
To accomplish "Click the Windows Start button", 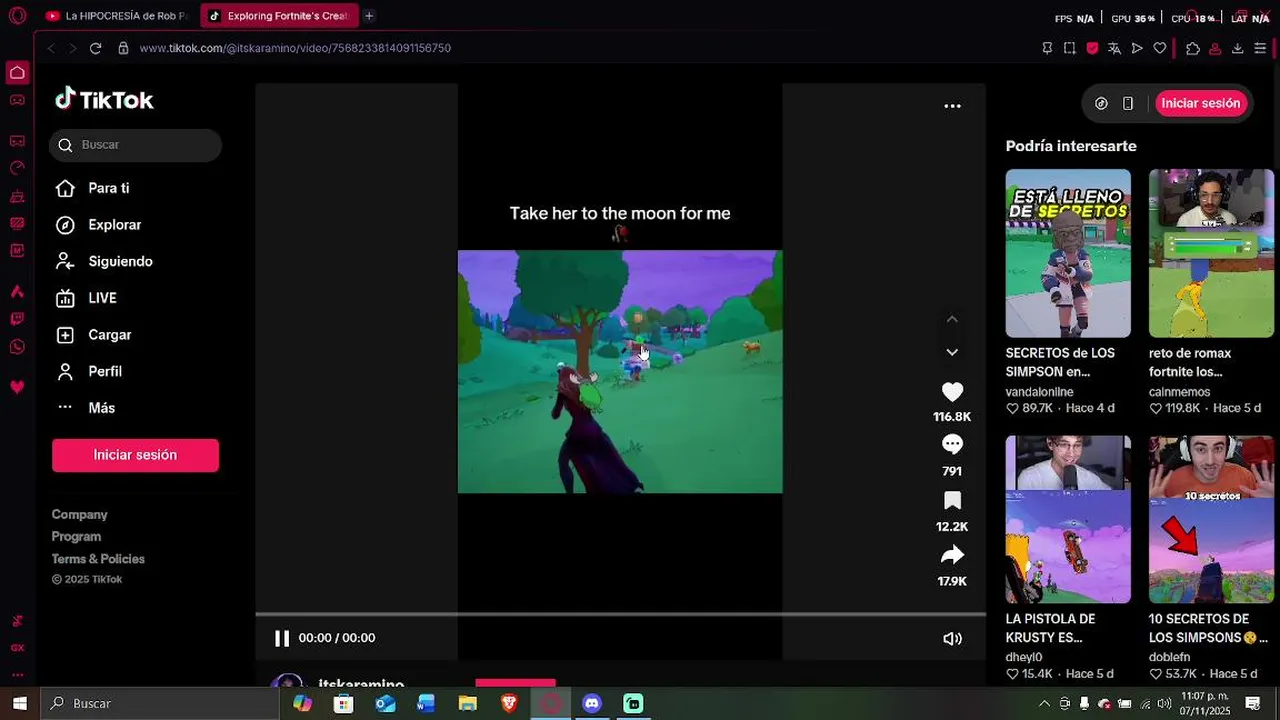I will (x=19, y=703).
